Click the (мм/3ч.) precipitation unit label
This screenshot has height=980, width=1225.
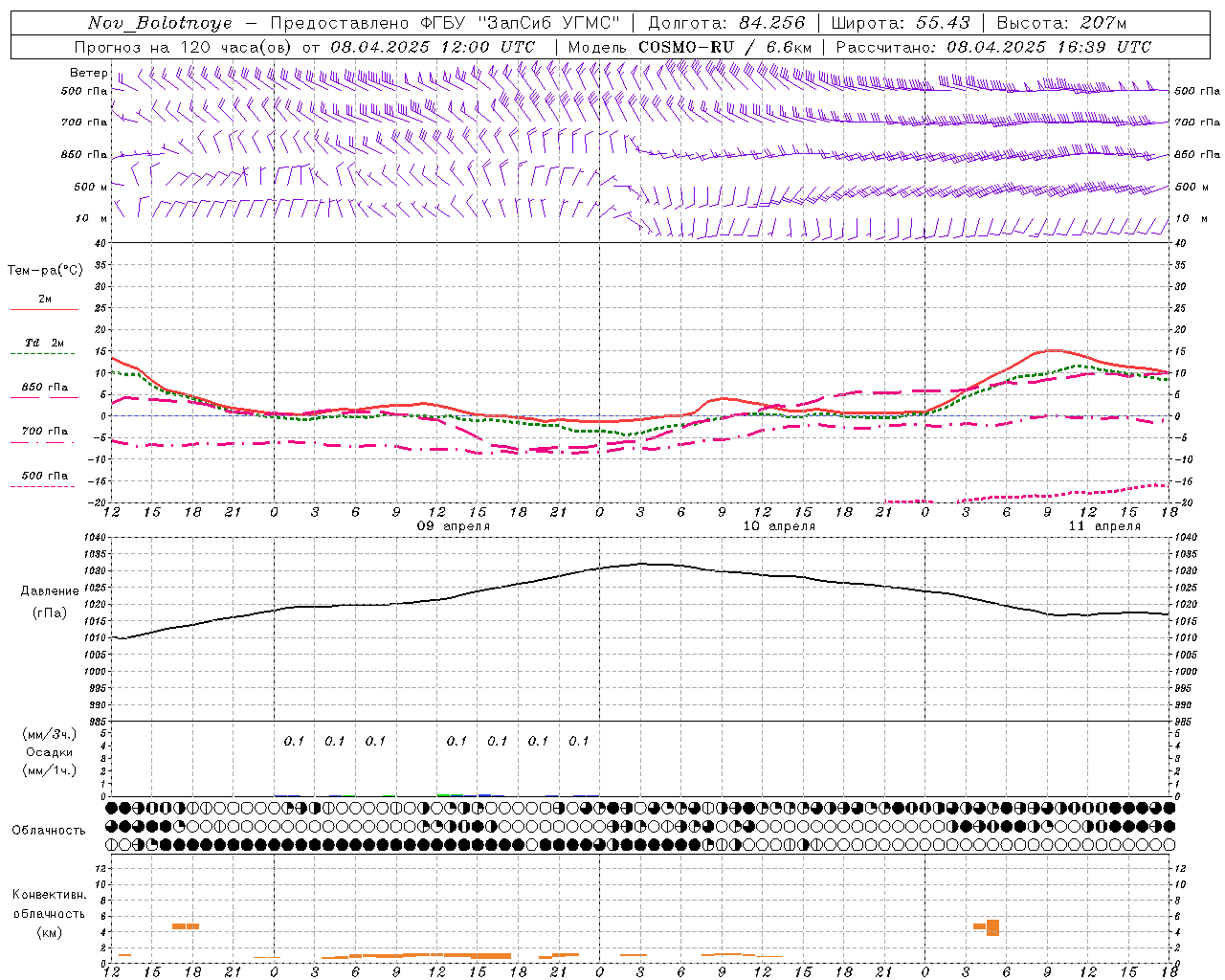pos(50,735)
